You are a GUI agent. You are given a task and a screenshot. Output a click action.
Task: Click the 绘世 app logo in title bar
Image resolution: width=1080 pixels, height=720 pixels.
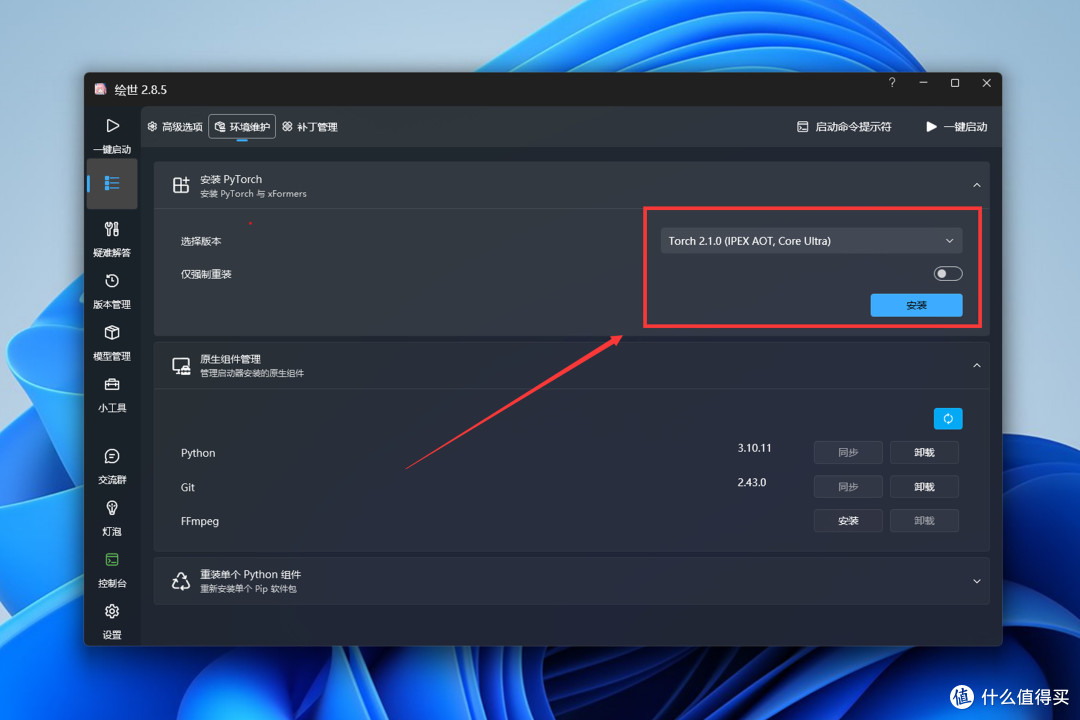[x=101, y=89]
